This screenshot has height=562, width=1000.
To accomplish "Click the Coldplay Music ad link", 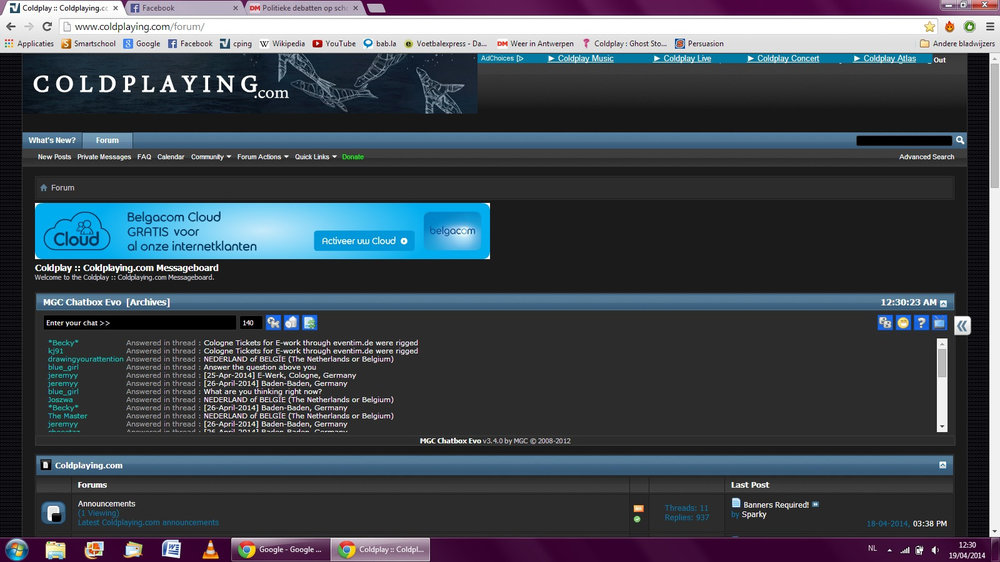I will click(580, 59).
